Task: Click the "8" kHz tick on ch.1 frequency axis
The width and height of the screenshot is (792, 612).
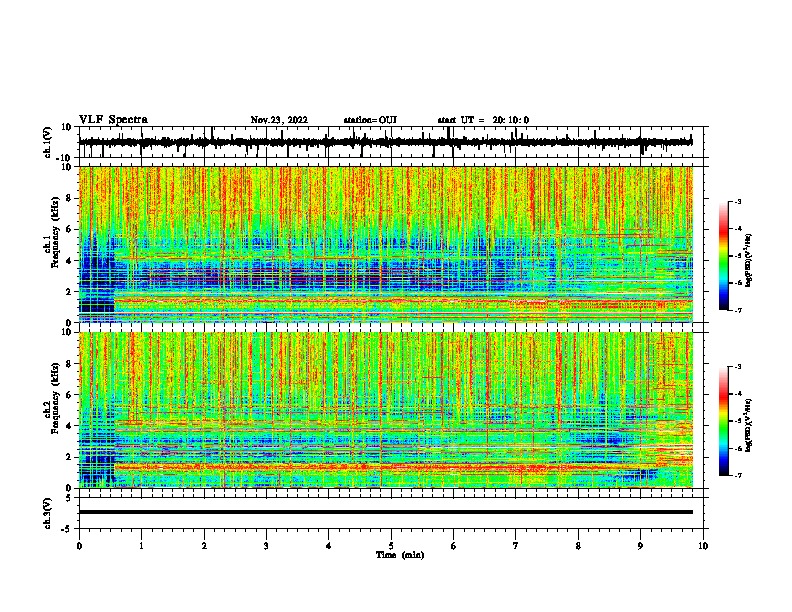Action: [x=69, y=198]
